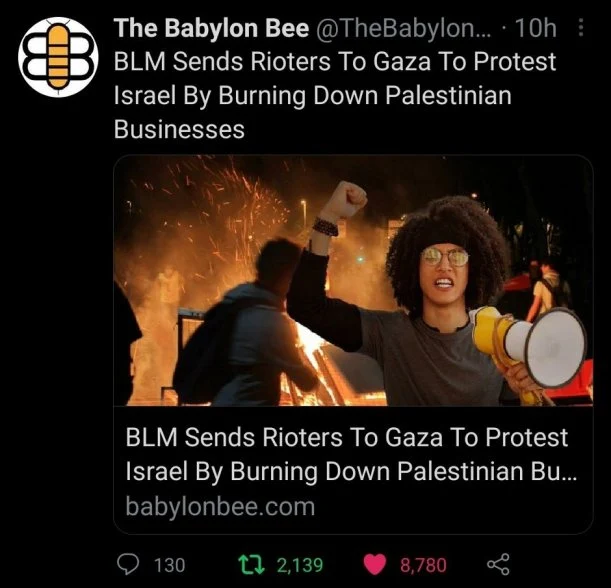Click the word Businesses in the tweet

[x=179, y=129]
